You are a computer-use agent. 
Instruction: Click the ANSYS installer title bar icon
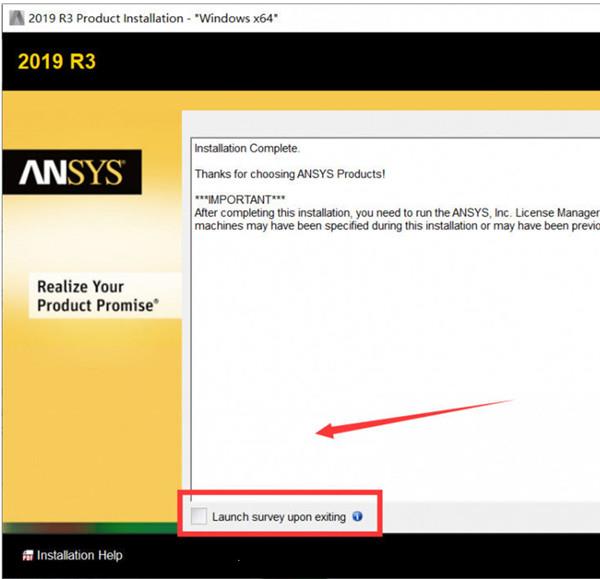pos(16,18)
